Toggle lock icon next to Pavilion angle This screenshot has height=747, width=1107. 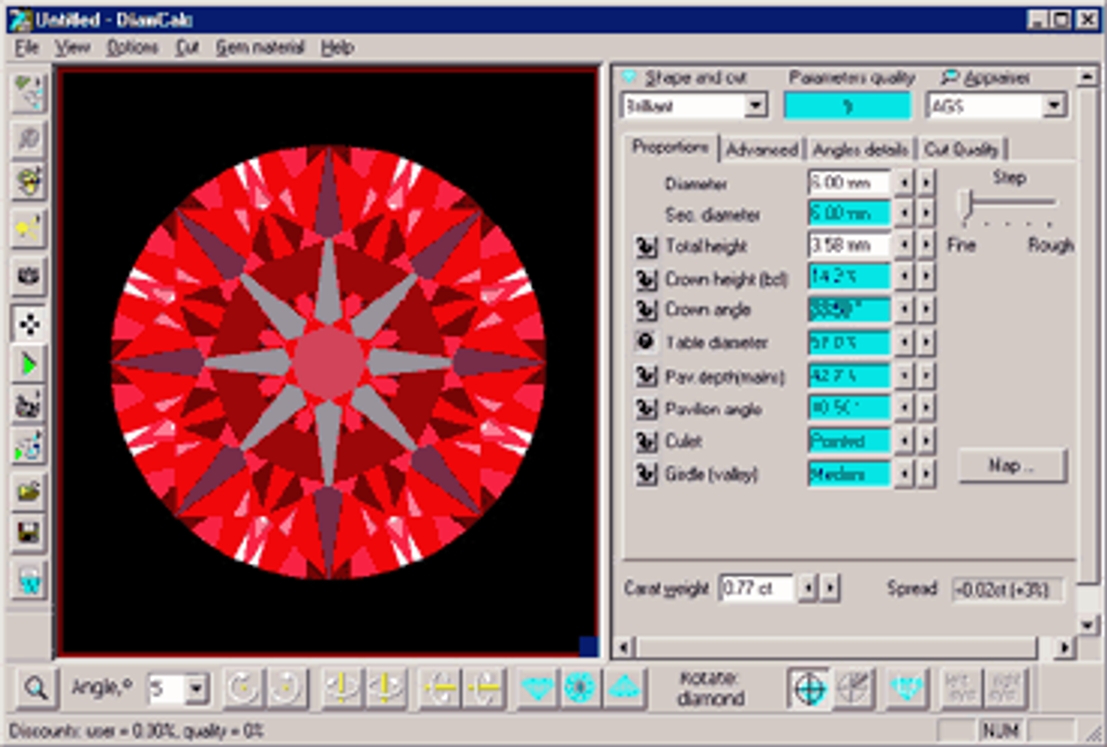[645, 408]
